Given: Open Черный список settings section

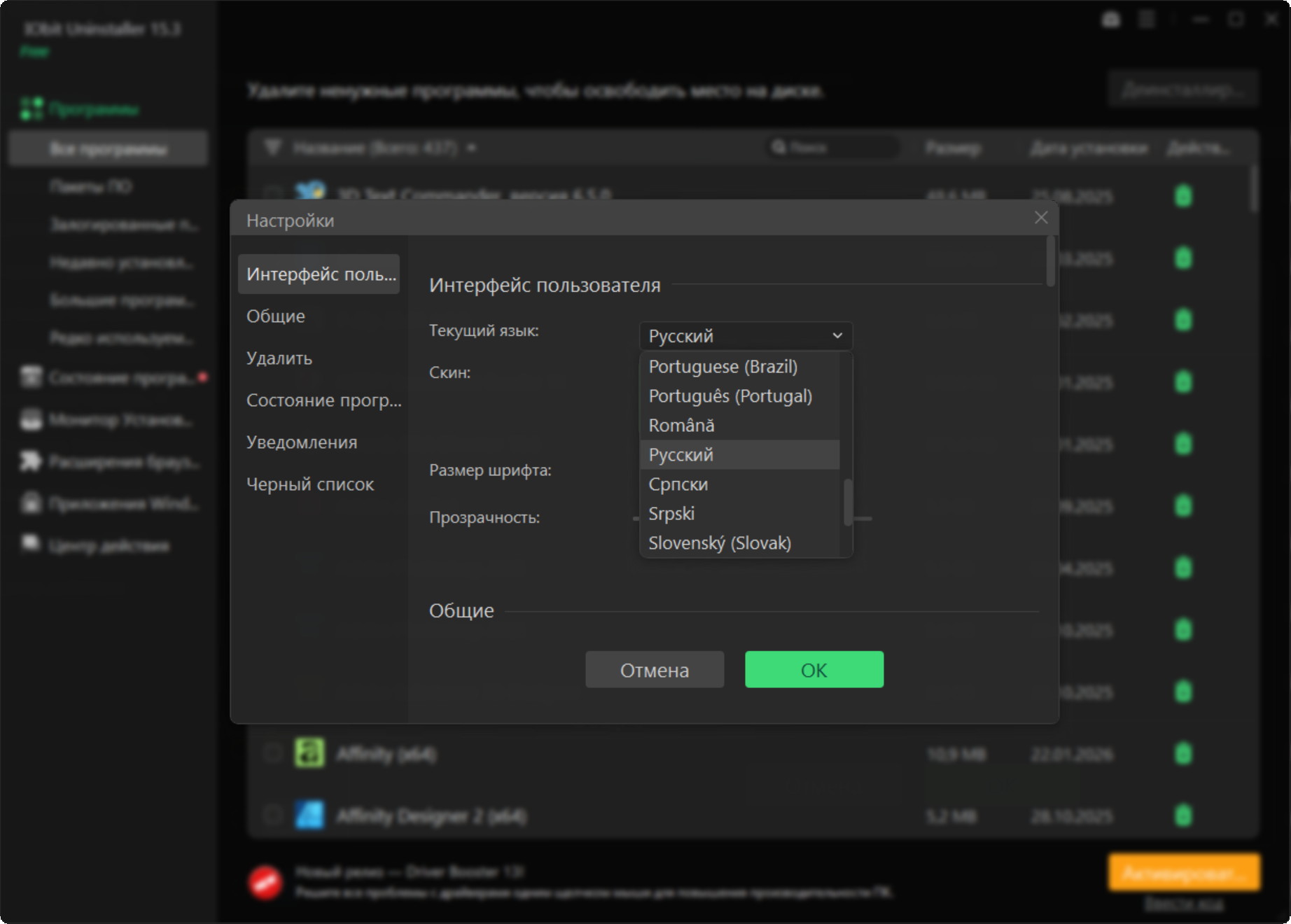Looking at the screenshot, I should click(309, 484).
